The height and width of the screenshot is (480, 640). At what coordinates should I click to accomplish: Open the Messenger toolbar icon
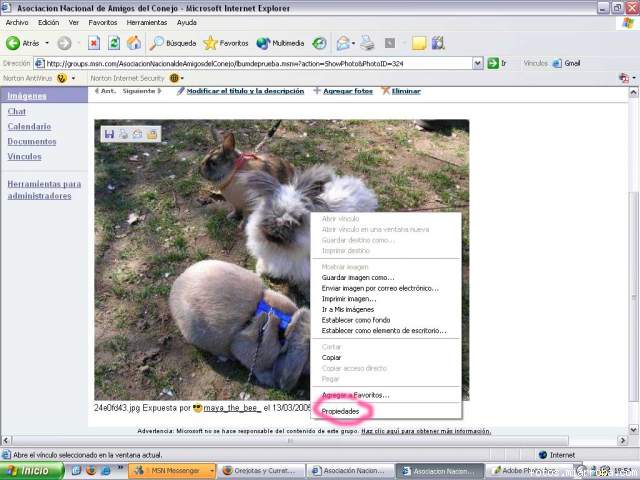438,43
